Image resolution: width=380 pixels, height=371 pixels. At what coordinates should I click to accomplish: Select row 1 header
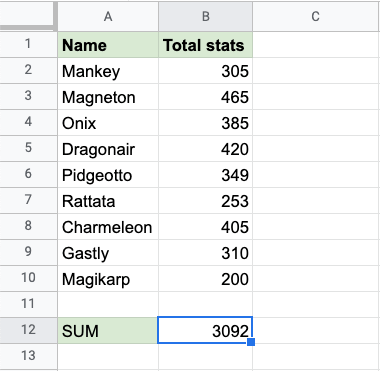pos(28,44)
